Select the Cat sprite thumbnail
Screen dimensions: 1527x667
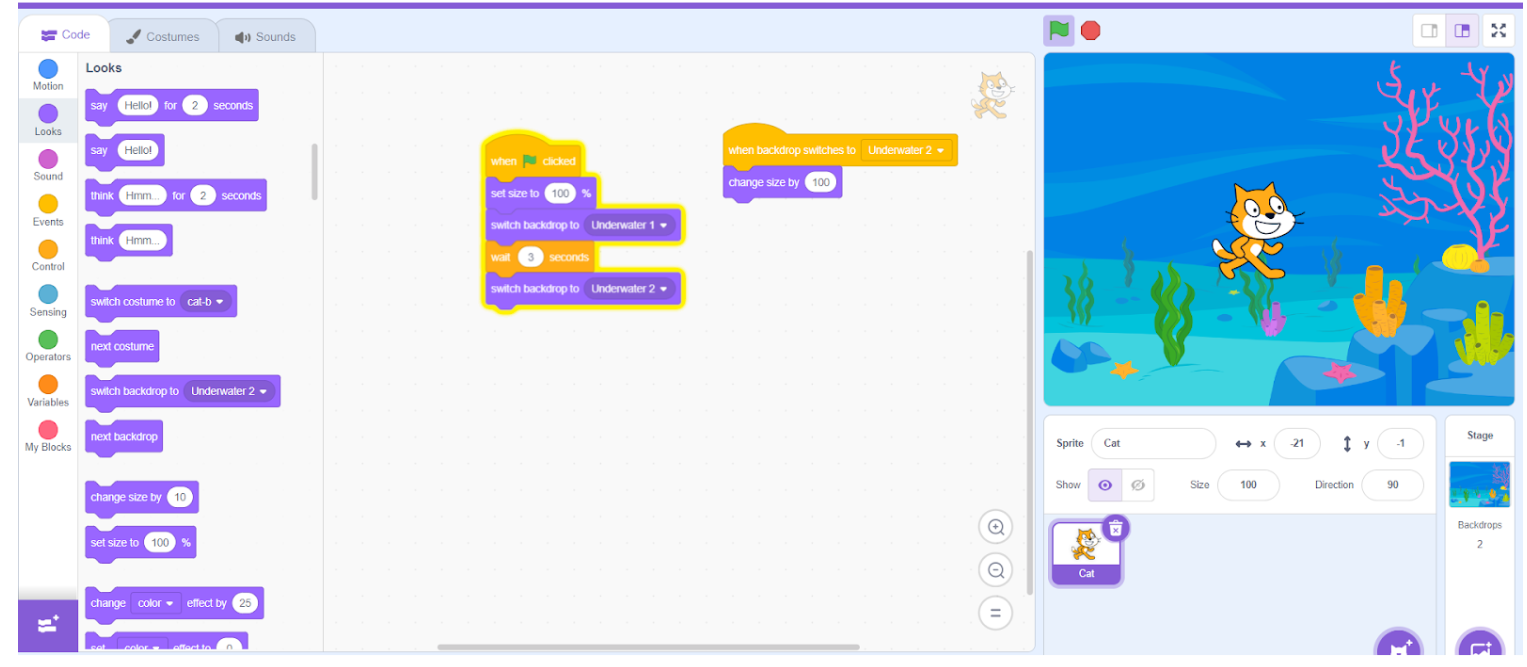tap(1086, 552)
